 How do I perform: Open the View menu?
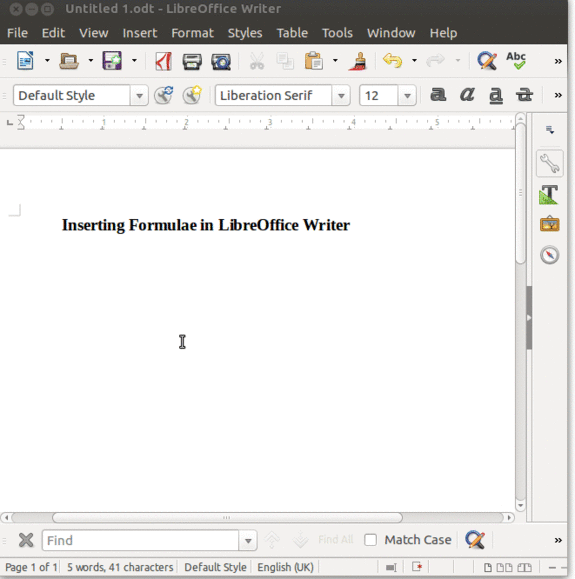coord(94,33)
